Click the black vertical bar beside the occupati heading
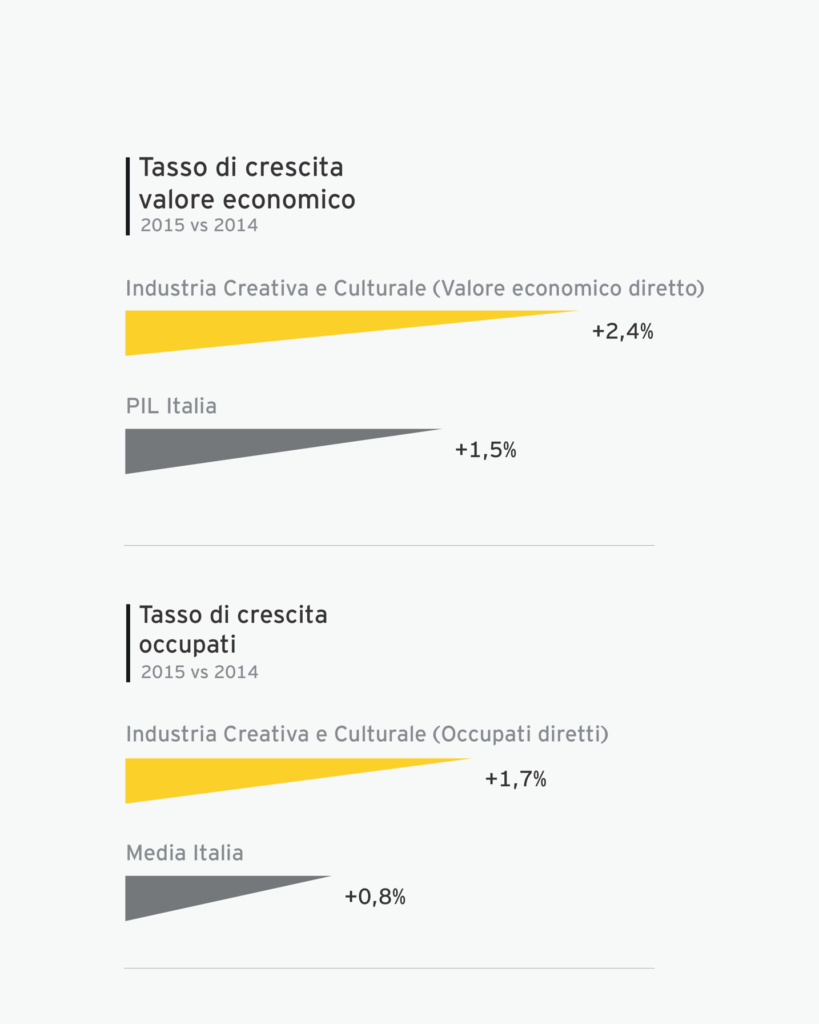819x1024 pixels. pyautogui.click(x=128, y=643)
